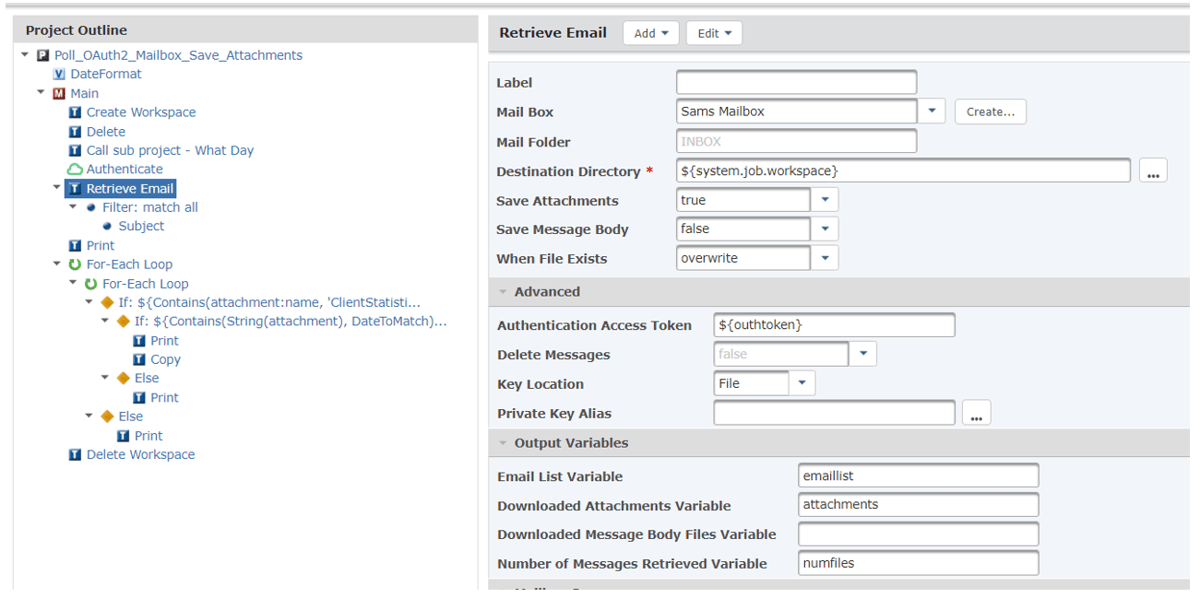Collapse the Retrieve Email tree node

(x=58, y=188)
